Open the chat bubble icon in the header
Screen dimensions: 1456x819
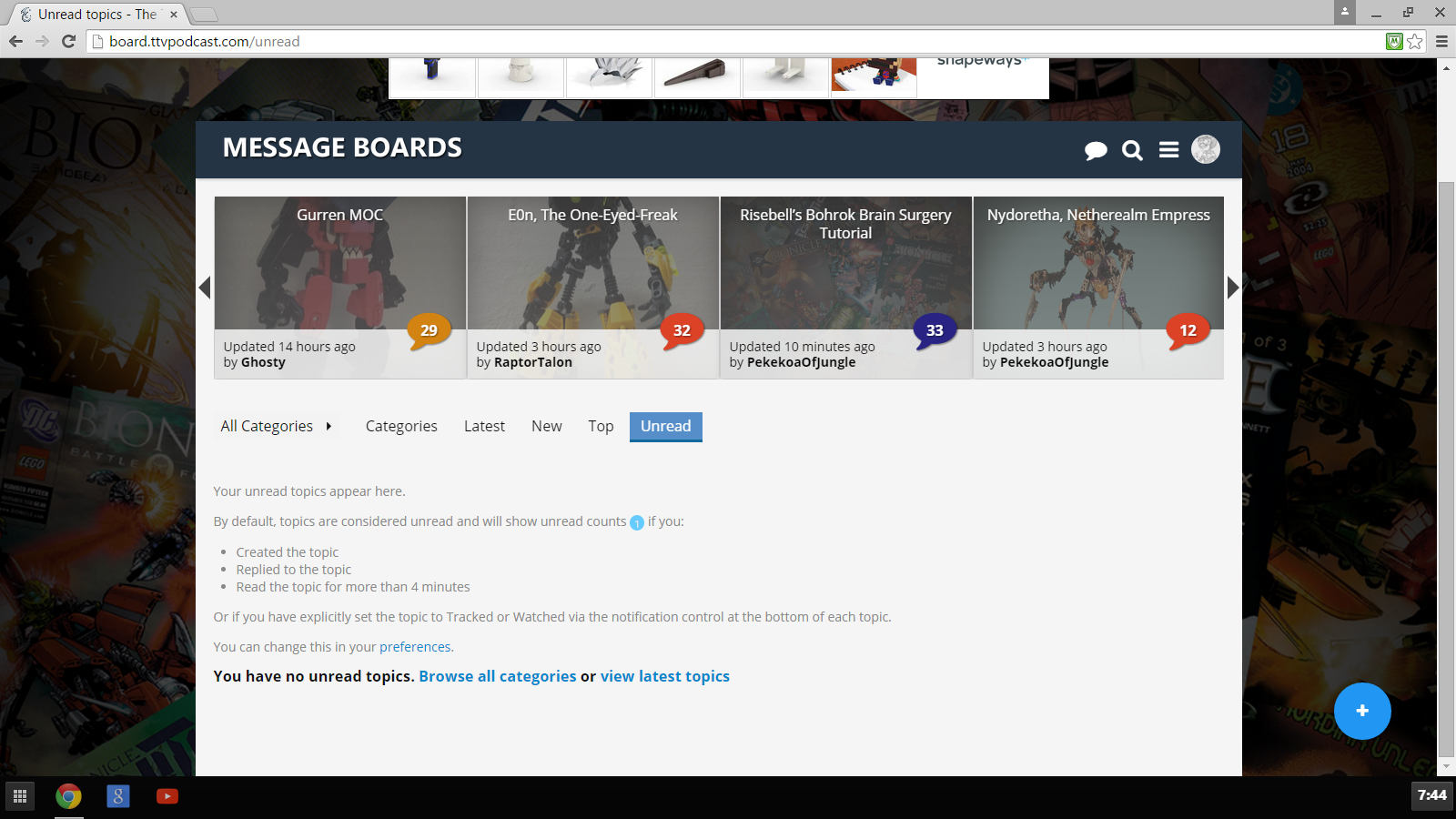pyautogui.click(x=1096, y=150)
